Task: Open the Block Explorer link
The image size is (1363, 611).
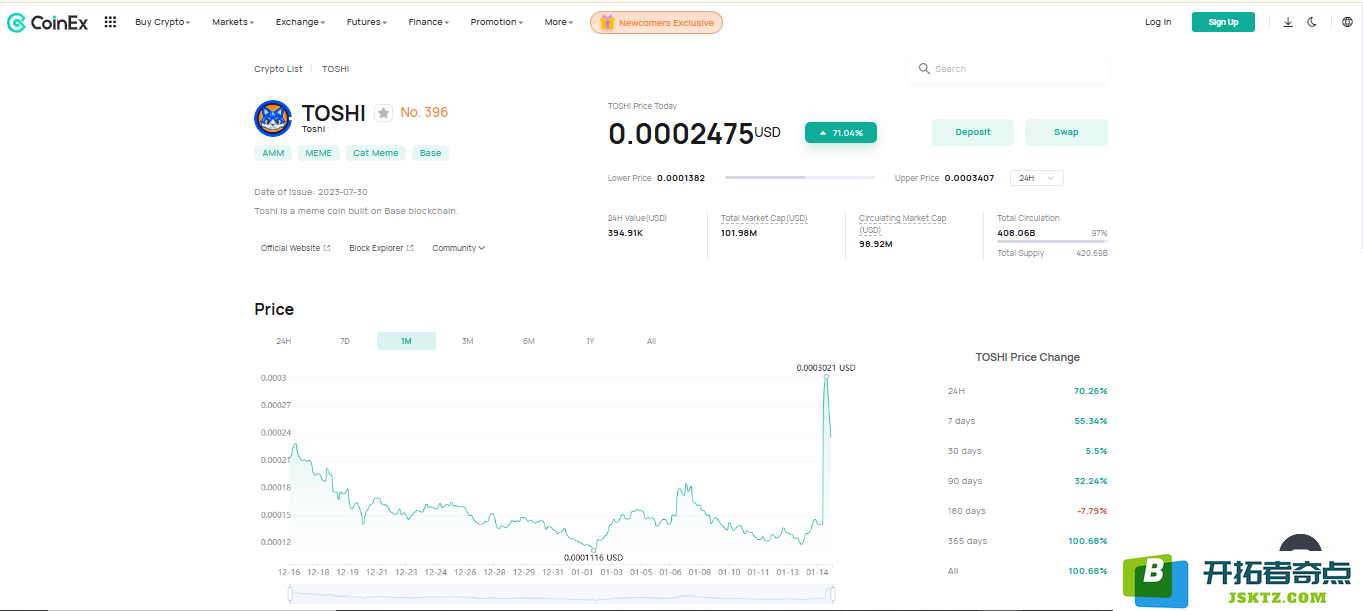Action: pos(381,248)
